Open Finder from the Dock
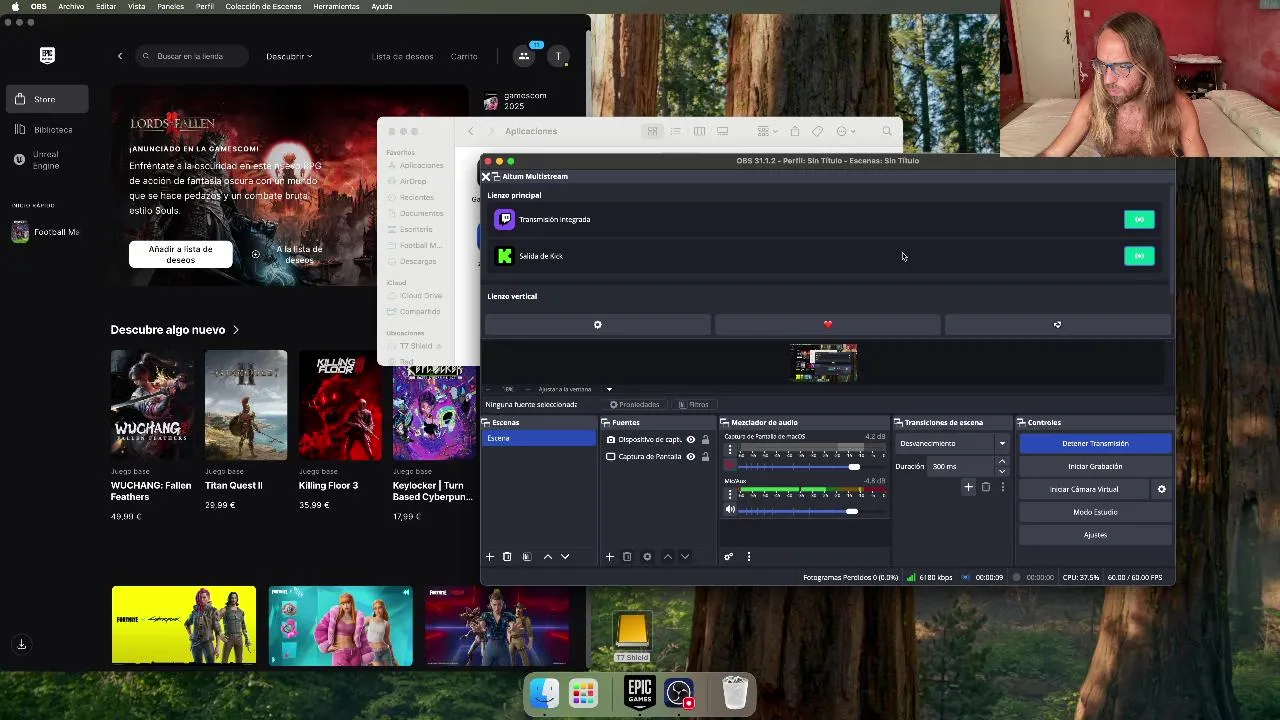 click(x=544, y=693)
